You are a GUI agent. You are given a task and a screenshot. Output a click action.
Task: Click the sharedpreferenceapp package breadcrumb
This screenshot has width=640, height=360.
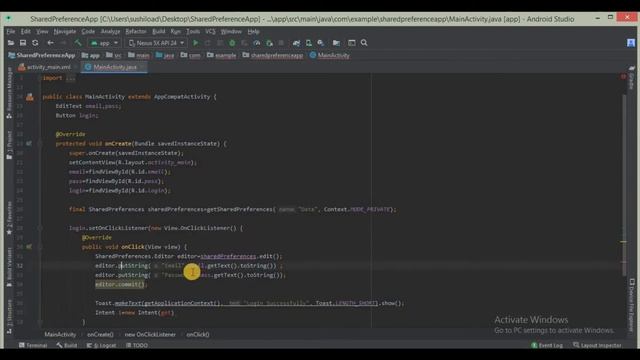(x=273, y=56)
